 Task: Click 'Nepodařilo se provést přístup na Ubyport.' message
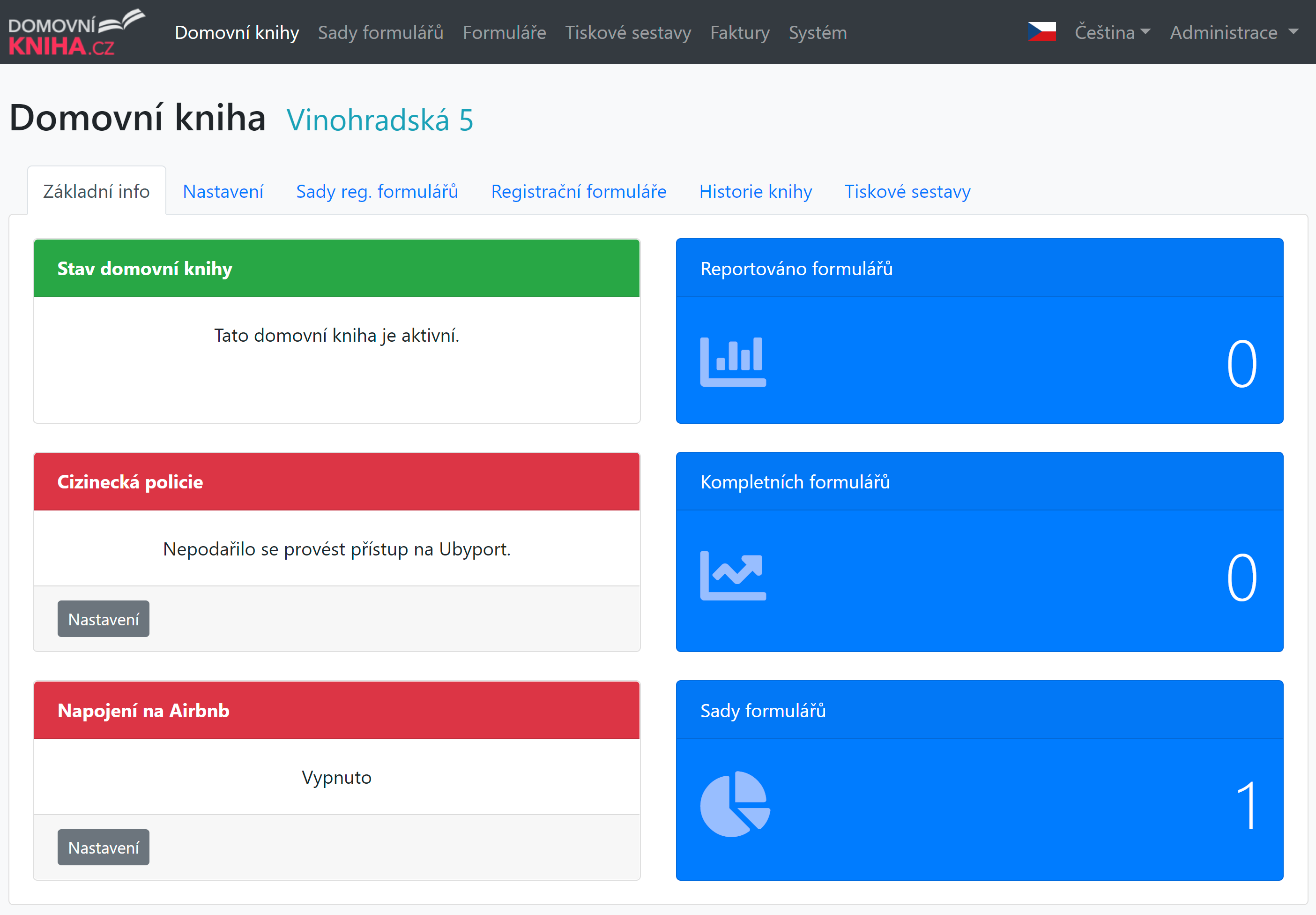coord(337,548)
